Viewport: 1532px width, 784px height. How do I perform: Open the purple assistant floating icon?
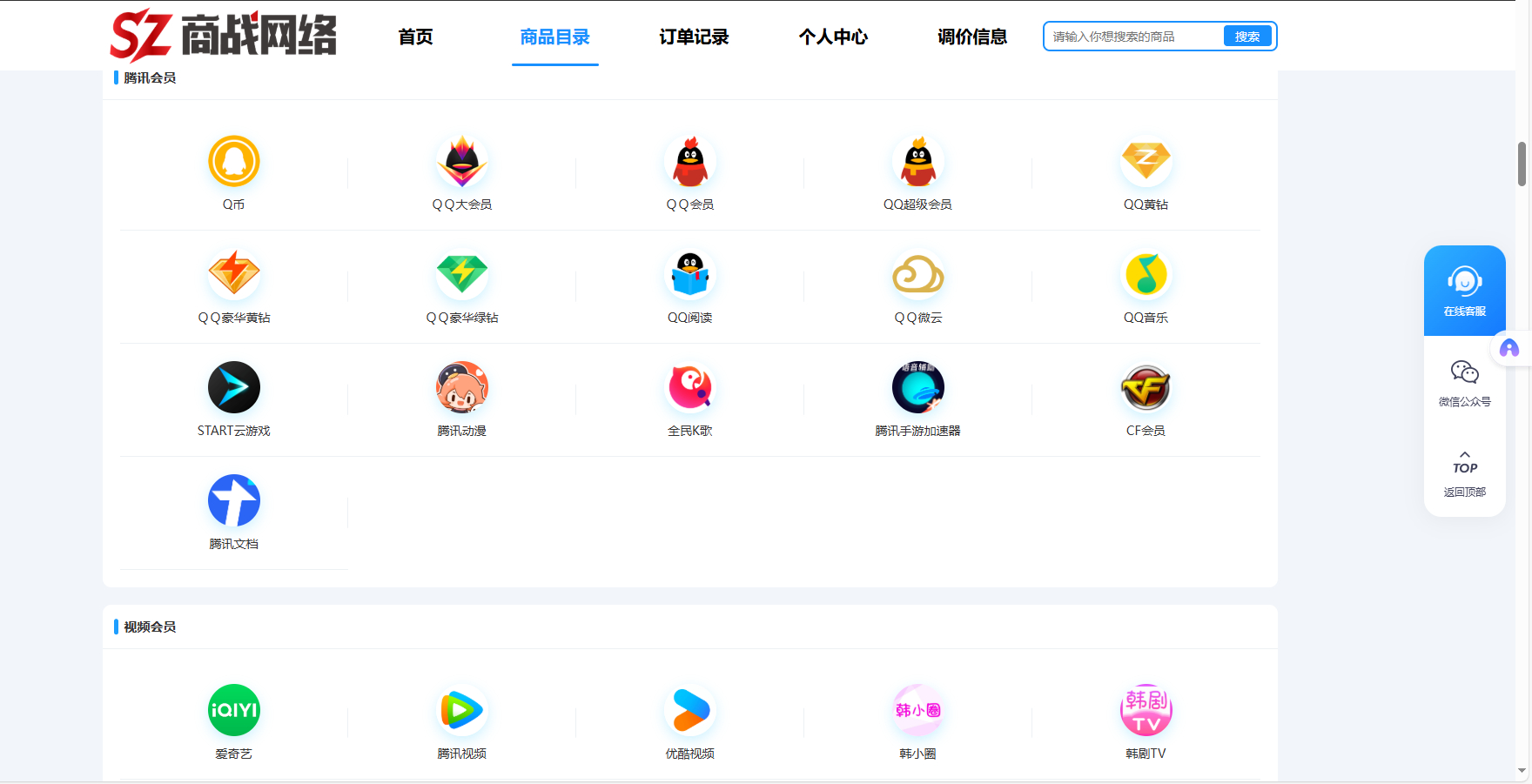click(1509, 348)
